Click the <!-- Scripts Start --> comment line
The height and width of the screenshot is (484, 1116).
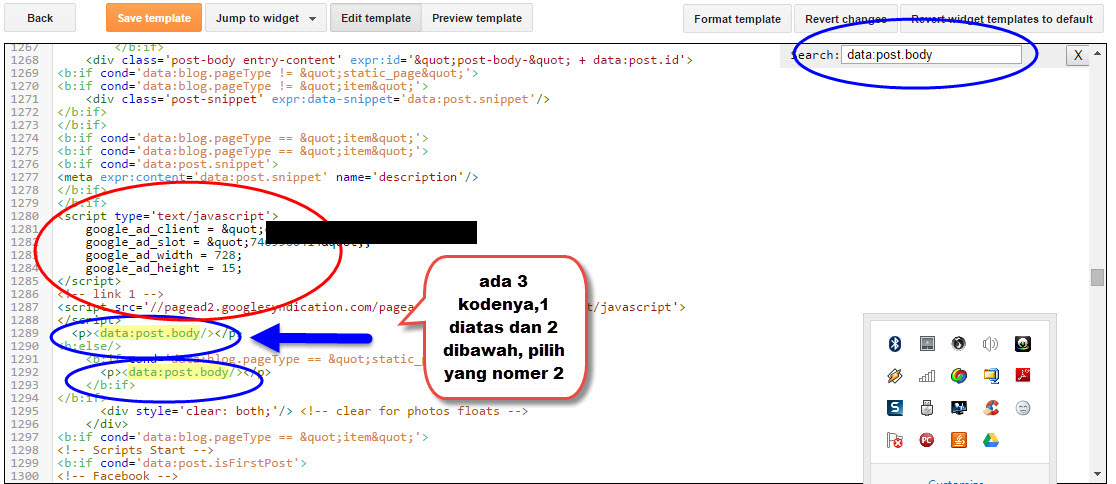click(136, 450)
